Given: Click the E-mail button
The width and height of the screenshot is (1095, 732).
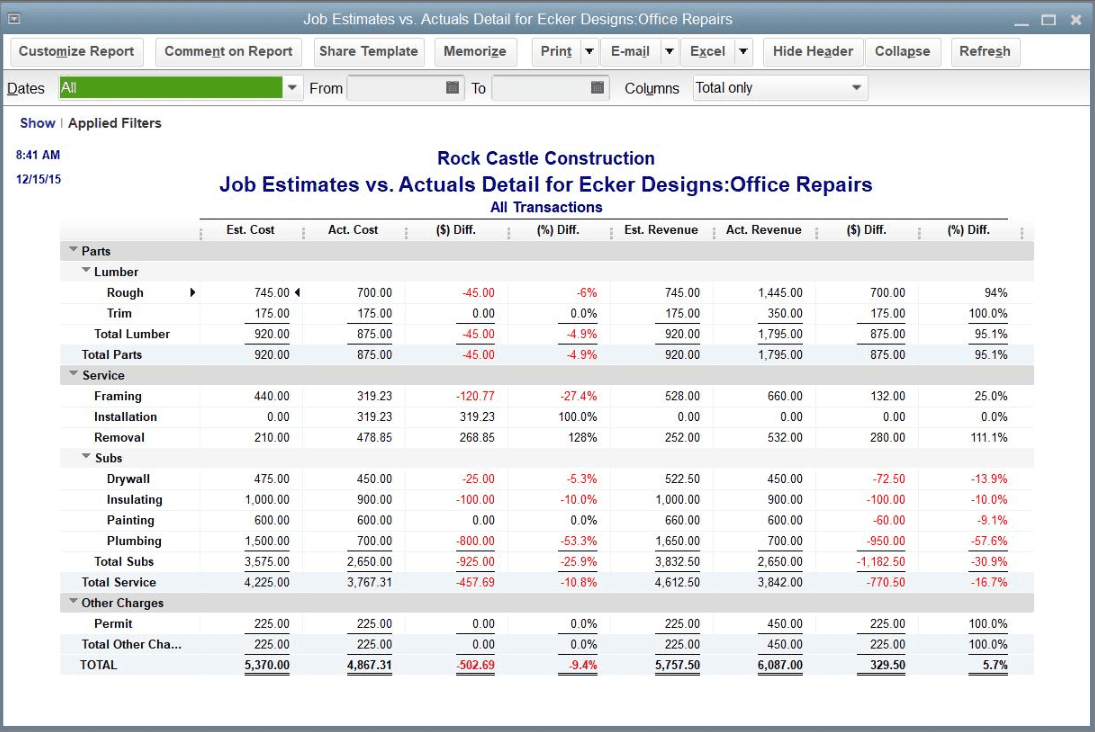Looking at the screenshot, I should point(630,52).
